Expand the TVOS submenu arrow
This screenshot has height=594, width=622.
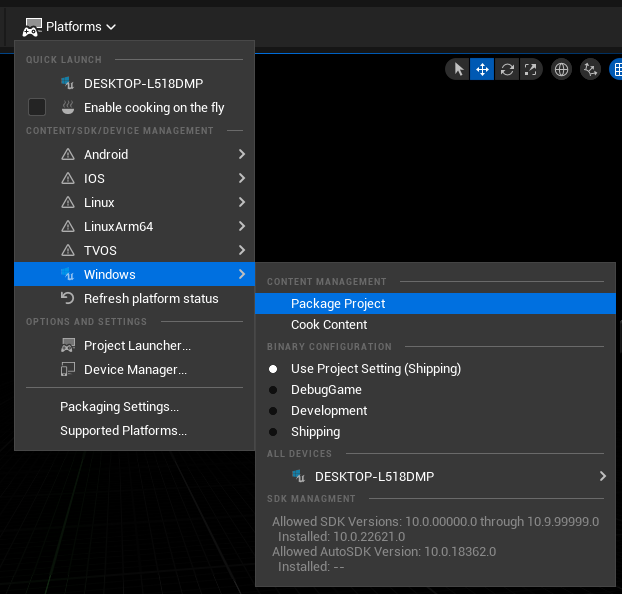point(242,250)
